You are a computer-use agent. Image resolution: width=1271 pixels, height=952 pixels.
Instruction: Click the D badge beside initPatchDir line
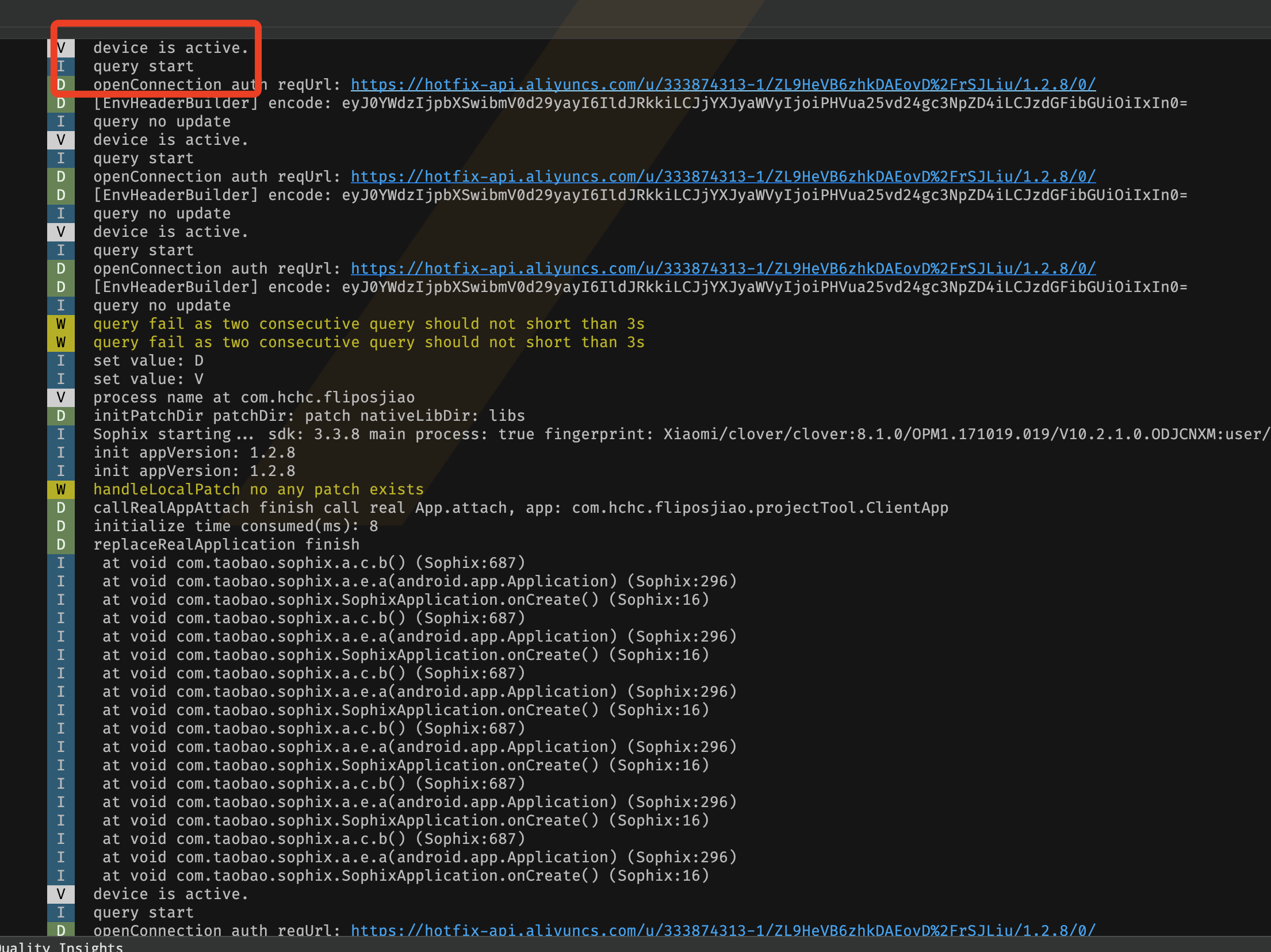click(x=60, y=416)
